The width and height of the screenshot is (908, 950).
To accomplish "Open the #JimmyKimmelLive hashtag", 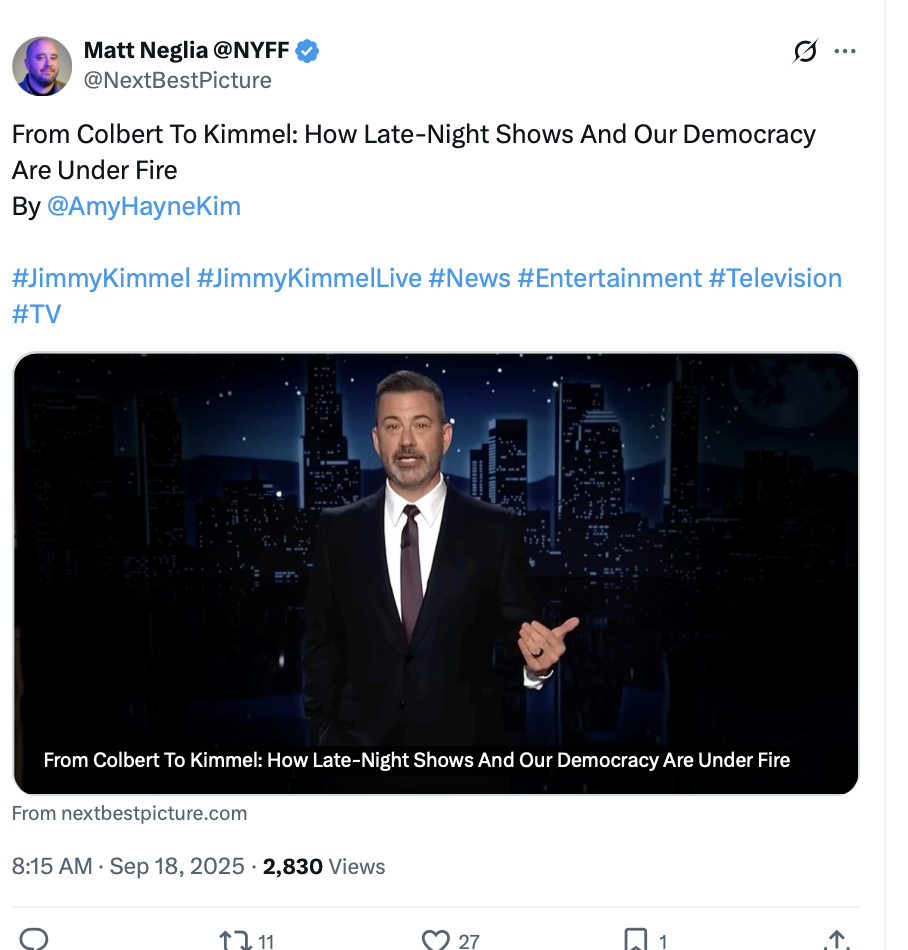I will pos(309,278).
